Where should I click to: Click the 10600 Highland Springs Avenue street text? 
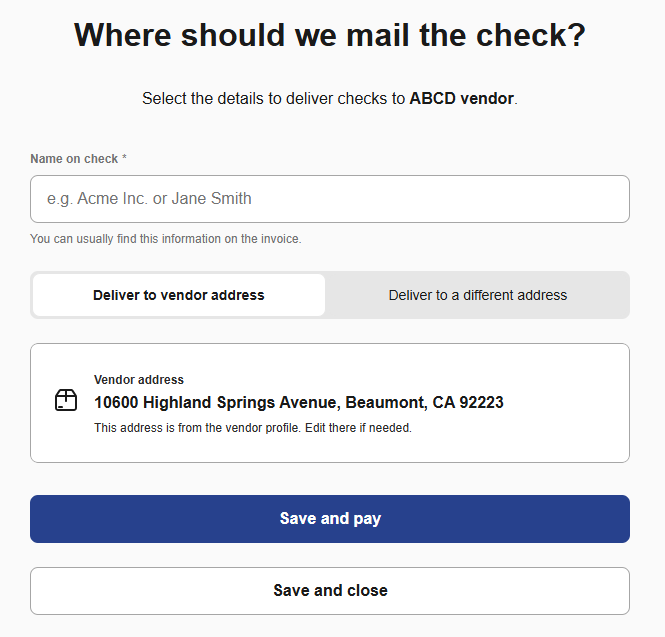click(217, 403)
